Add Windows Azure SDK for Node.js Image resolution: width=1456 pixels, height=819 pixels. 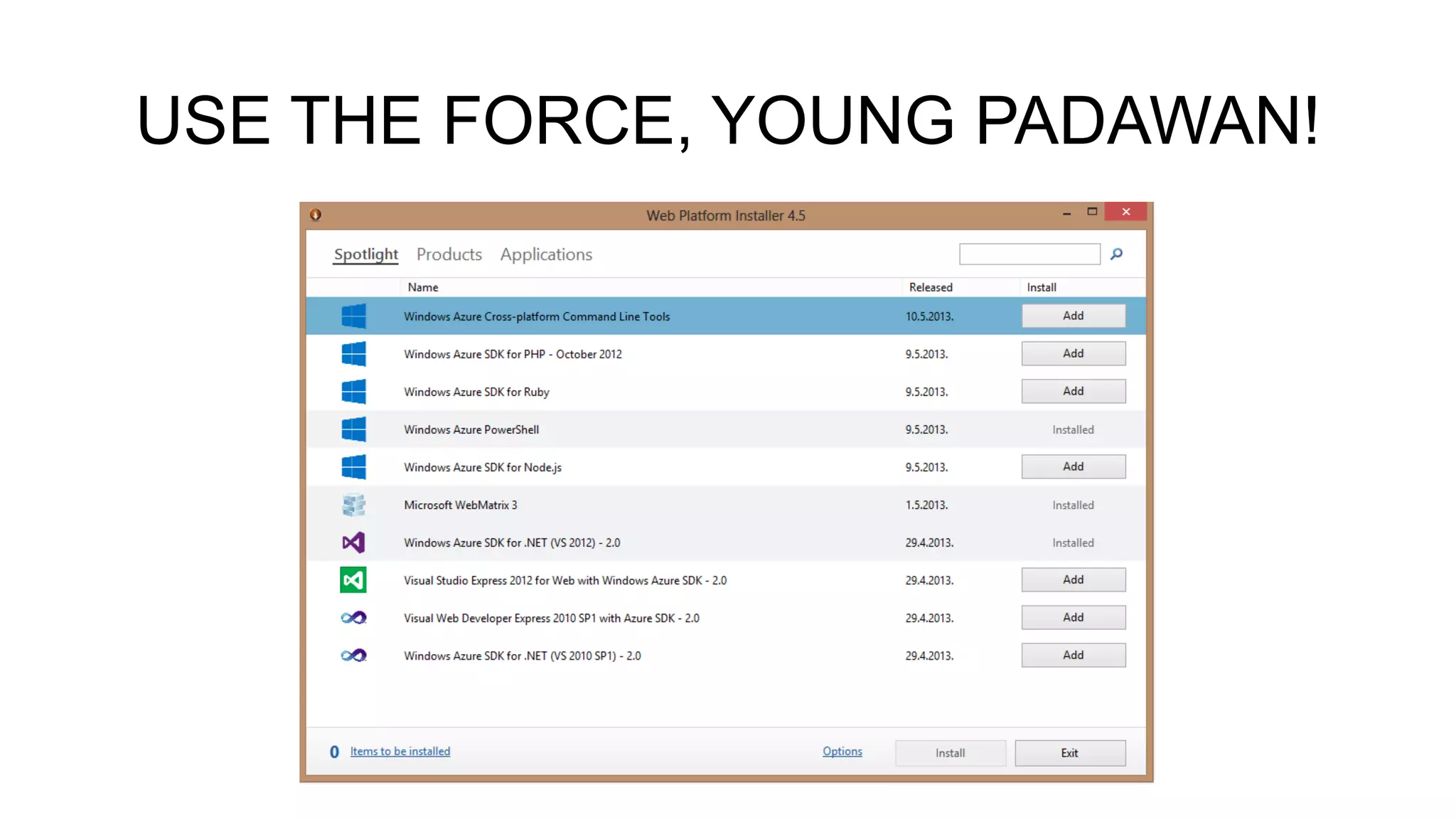pyautogui.click(x=1074, y=466)
